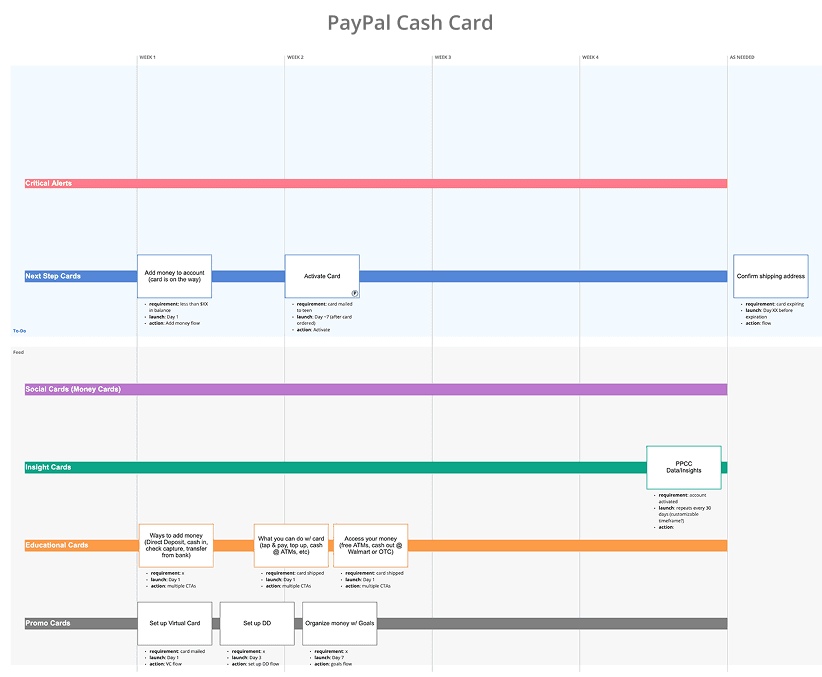
Task: Open the What you can do w/ card box
Action: coord(291,545)
